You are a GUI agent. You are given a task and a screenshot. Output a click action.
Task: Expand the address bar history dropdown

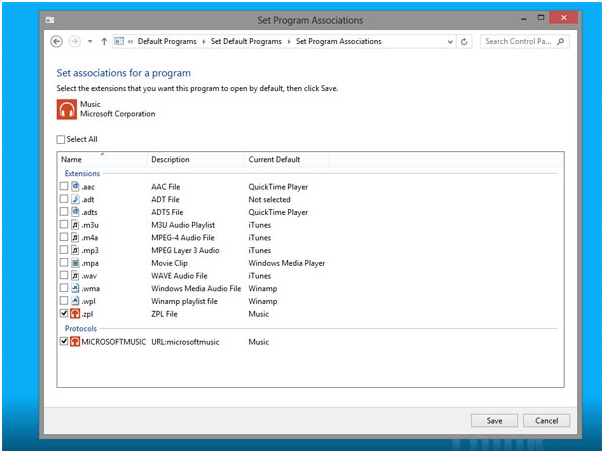450,42
